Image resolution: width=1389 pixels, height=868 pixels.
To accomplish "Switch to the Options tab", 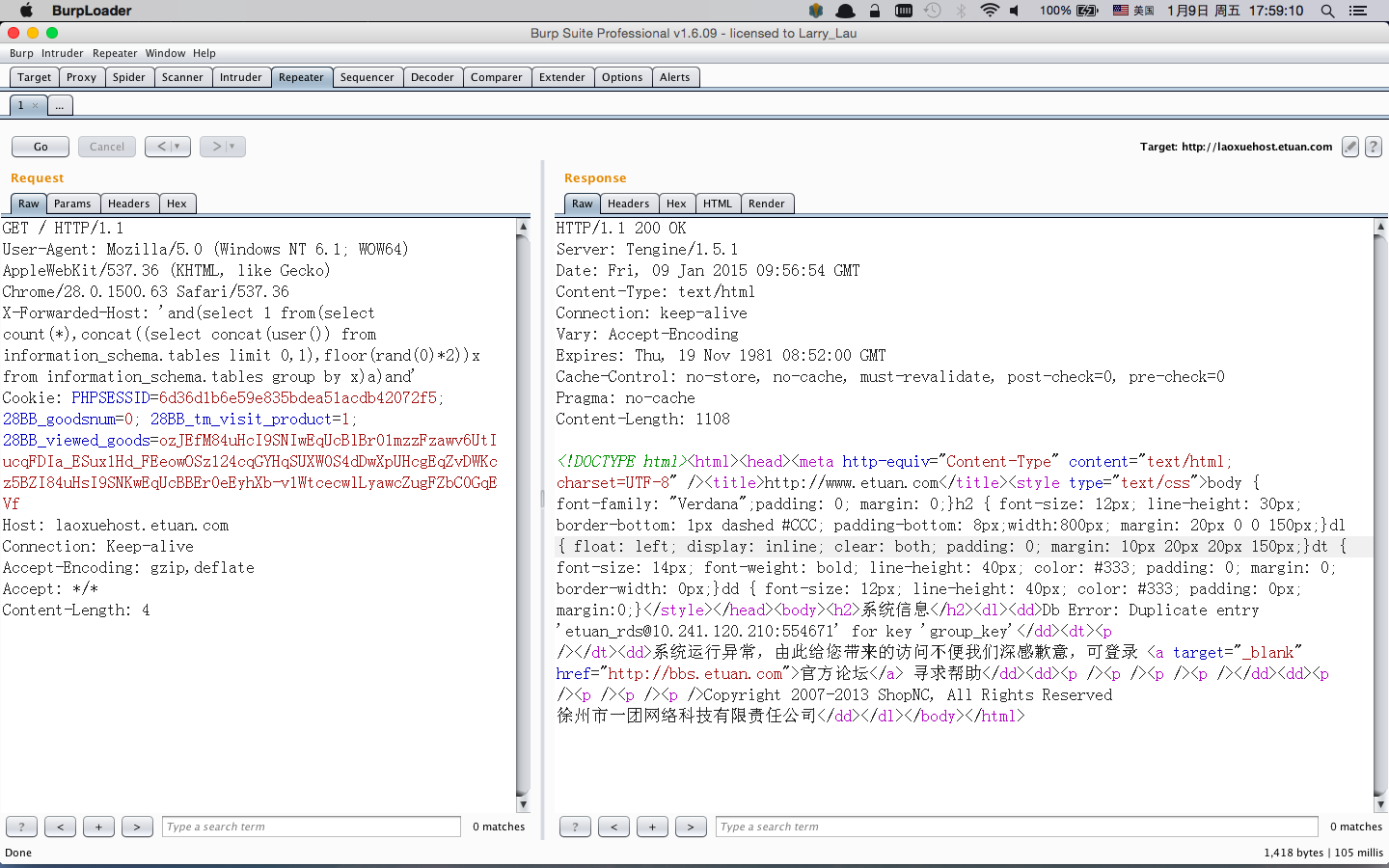I will point(622,77).
